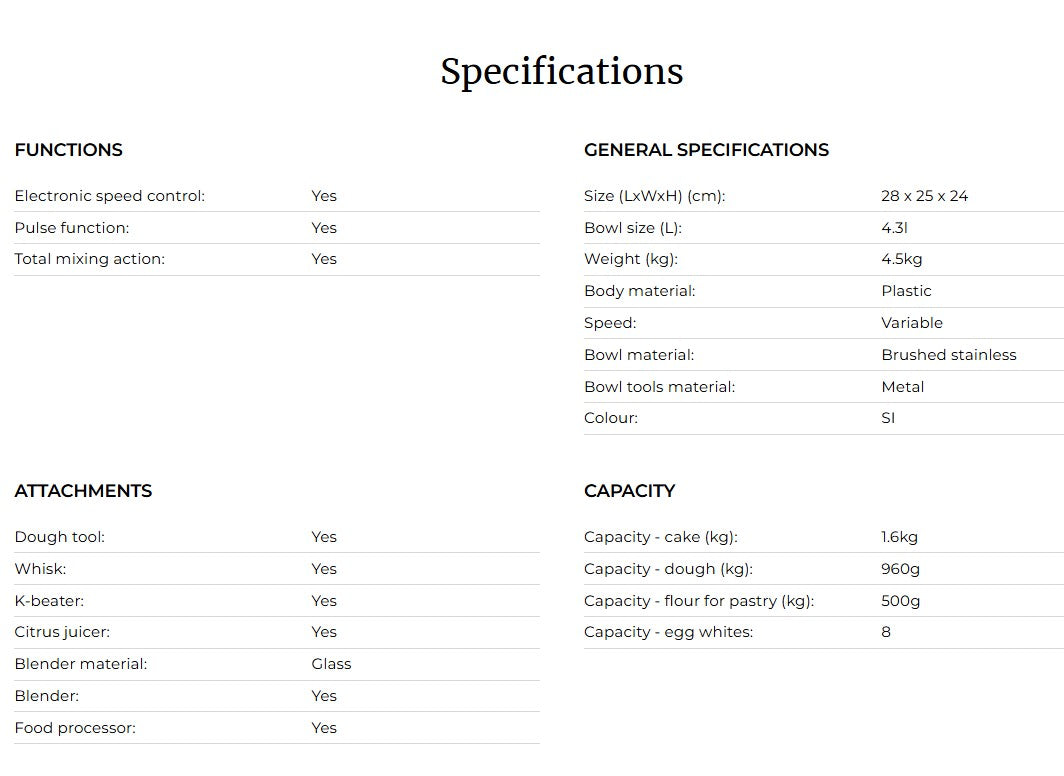Select the 4.5kg weight value

tap(901, 259)
